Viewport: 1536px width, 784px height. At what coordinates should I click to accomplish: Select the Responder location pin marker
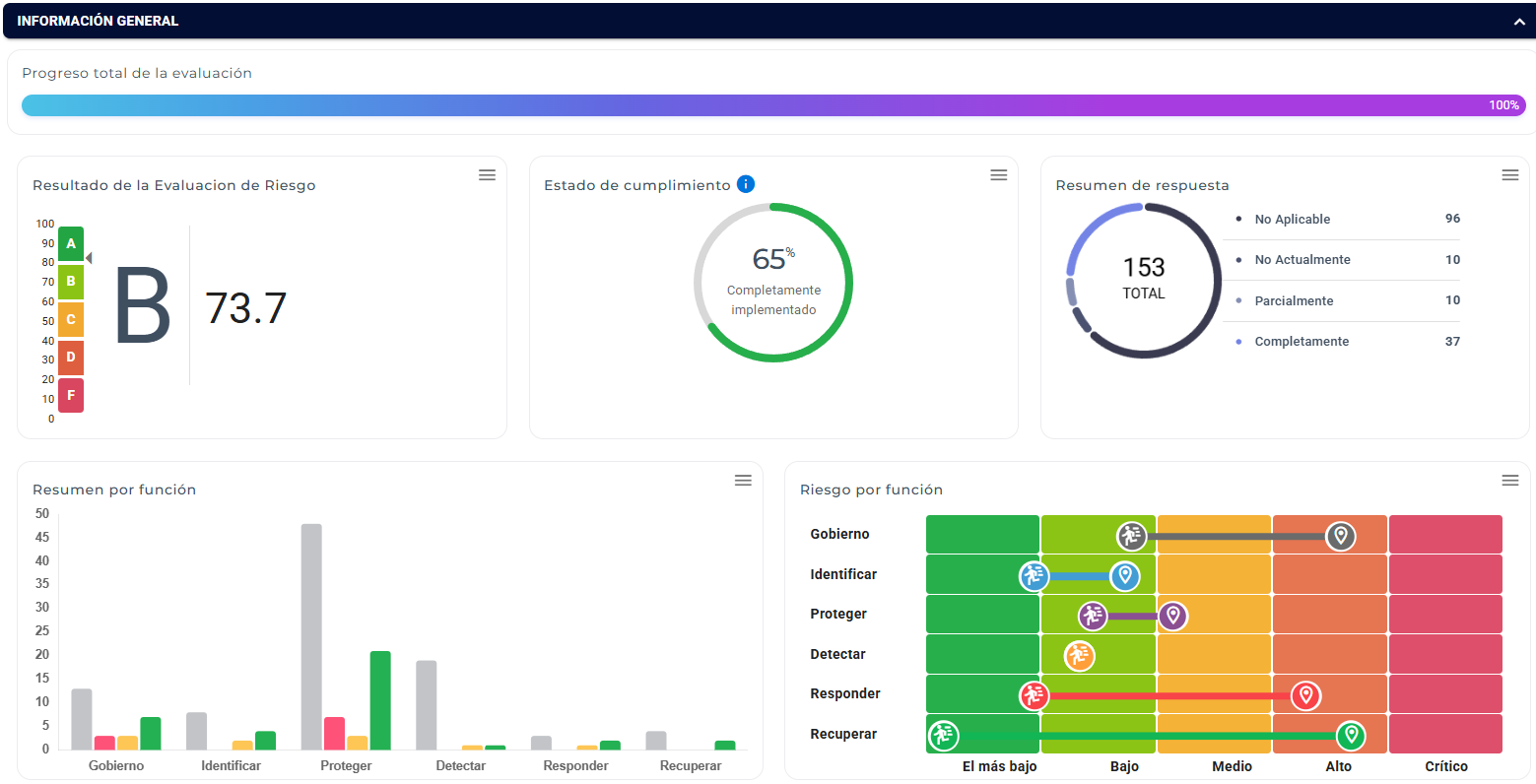pos(1305,695)
